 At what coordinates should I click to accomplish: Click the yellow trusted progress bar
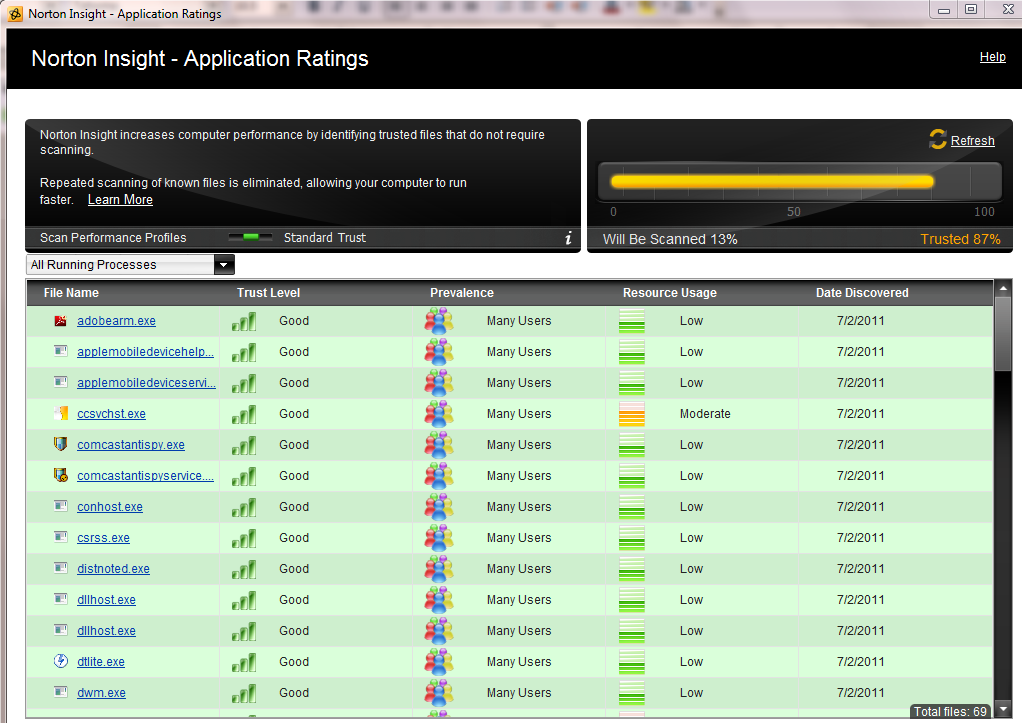771,182
